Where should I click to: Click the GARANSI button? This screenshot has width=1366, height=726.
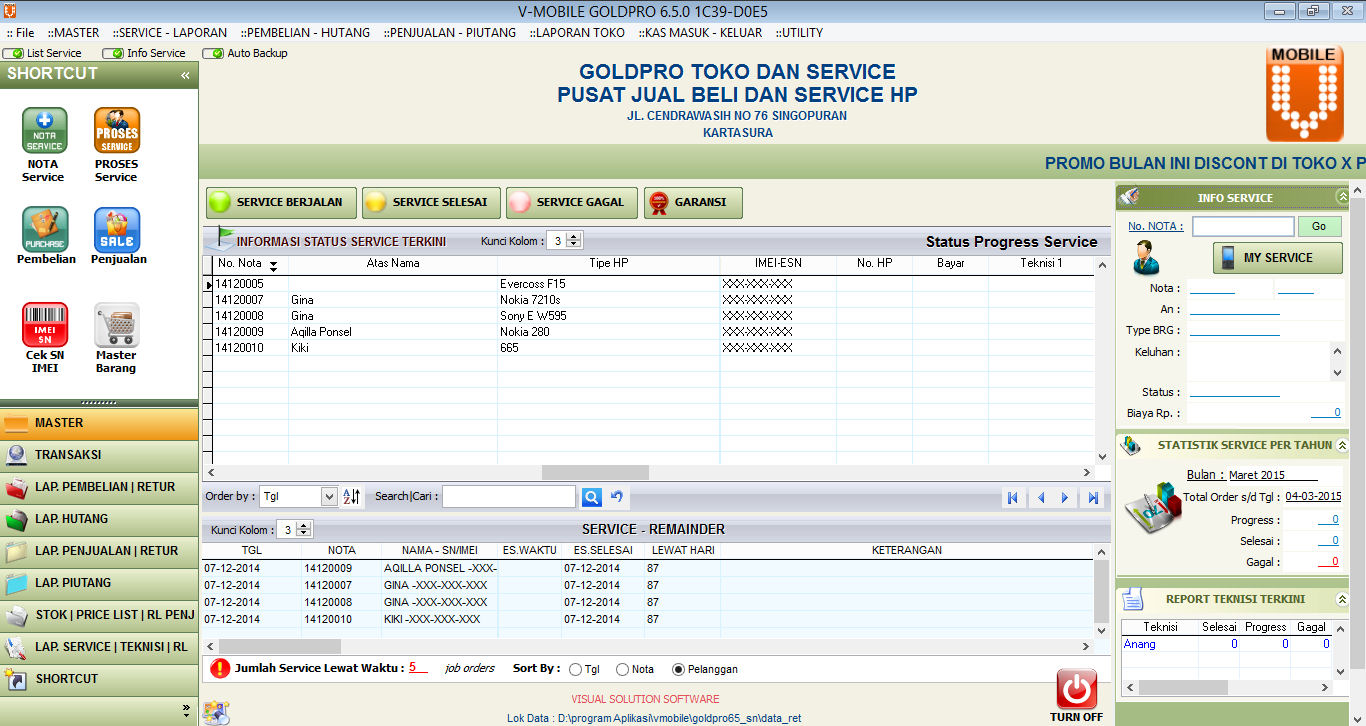point(693,202)
